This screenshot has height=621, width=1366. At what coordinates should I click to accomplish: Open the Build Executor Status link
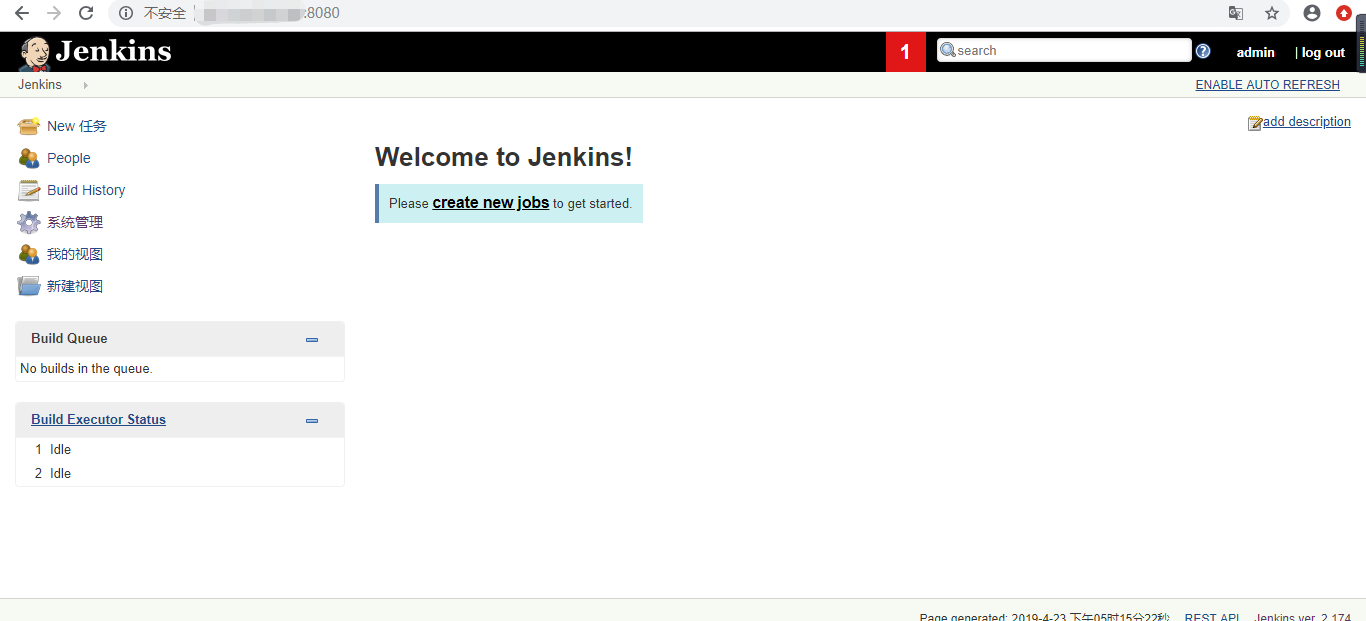coord(98,420)
